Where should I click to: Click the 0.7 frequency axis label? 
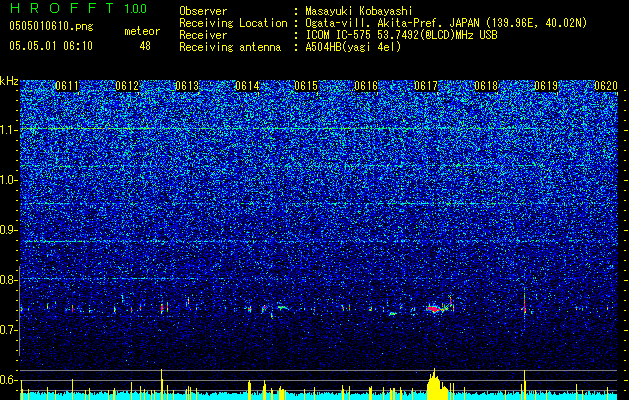pos(9,330)
